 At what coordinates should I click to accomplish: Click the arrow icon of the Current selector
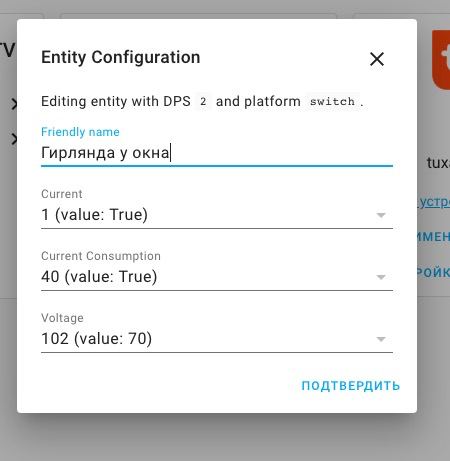pos(381,215)
